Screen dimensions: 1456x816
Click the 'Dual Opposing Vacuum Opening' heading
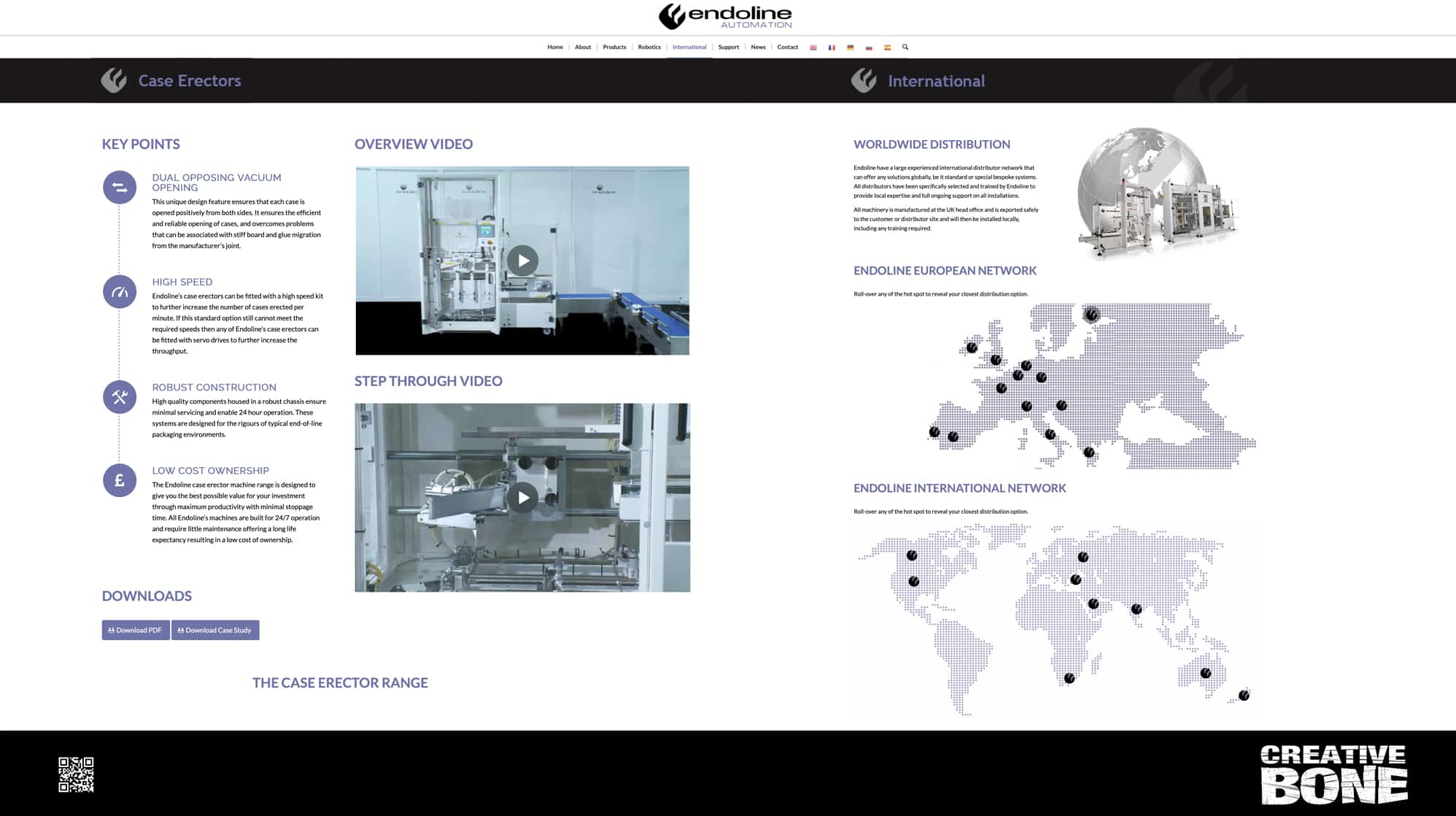click(x=217, y=182)
